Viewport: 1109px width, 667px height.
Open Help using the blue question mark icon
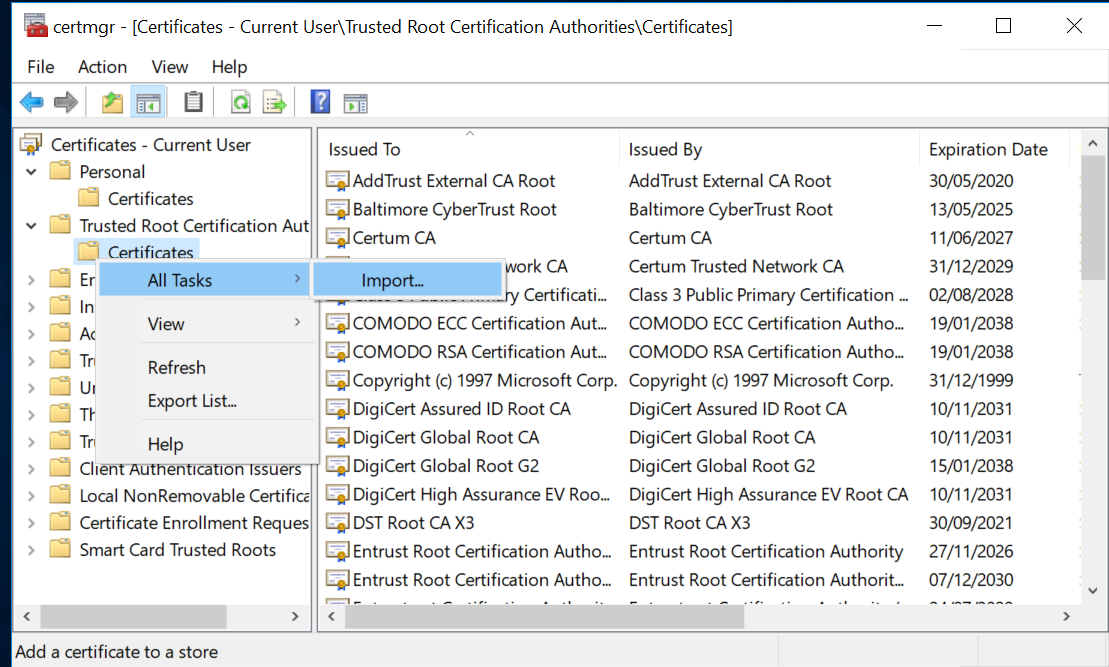coord(318,101)
